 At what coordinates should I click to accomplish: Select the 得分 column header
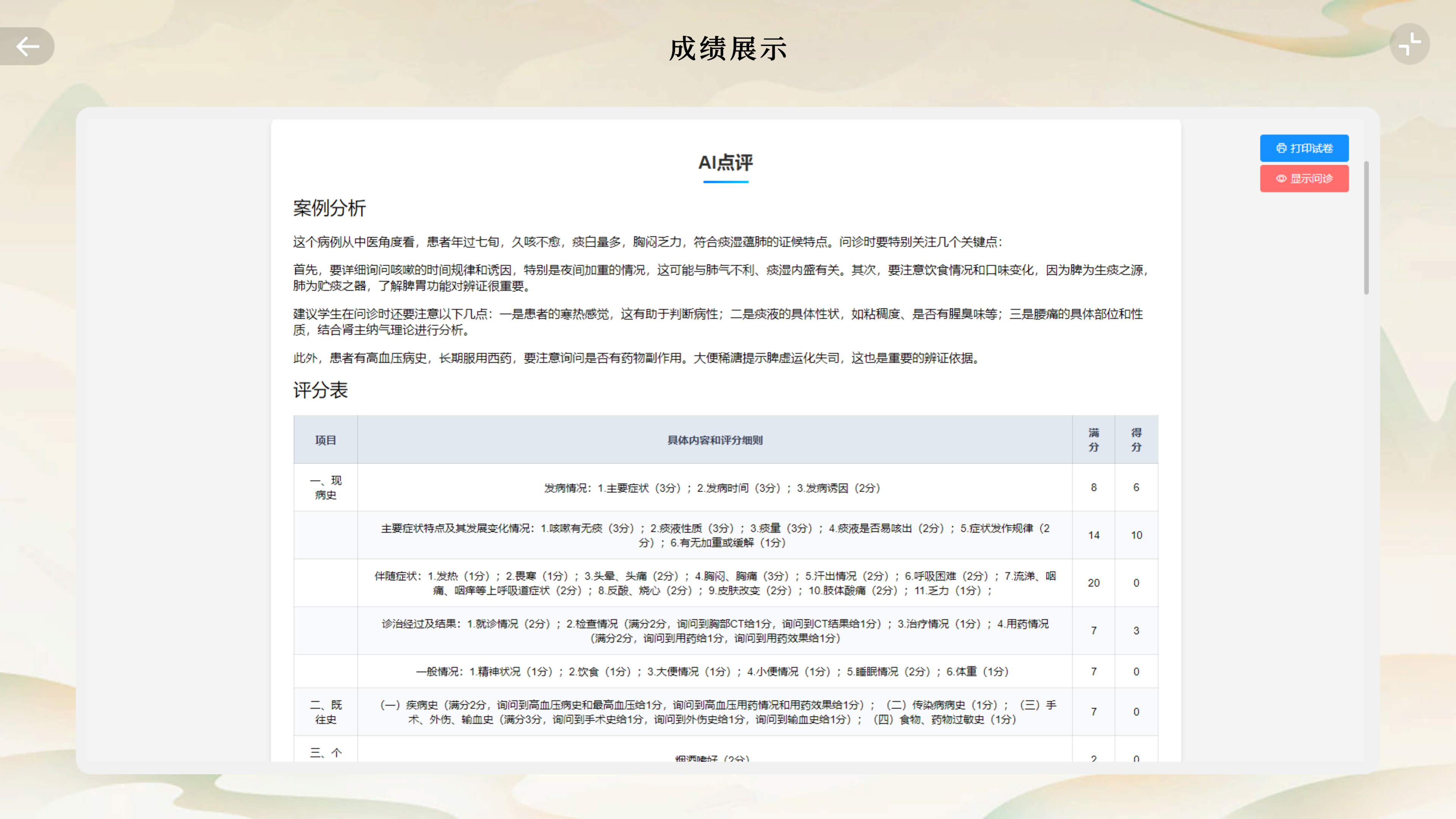[1136, 440]
